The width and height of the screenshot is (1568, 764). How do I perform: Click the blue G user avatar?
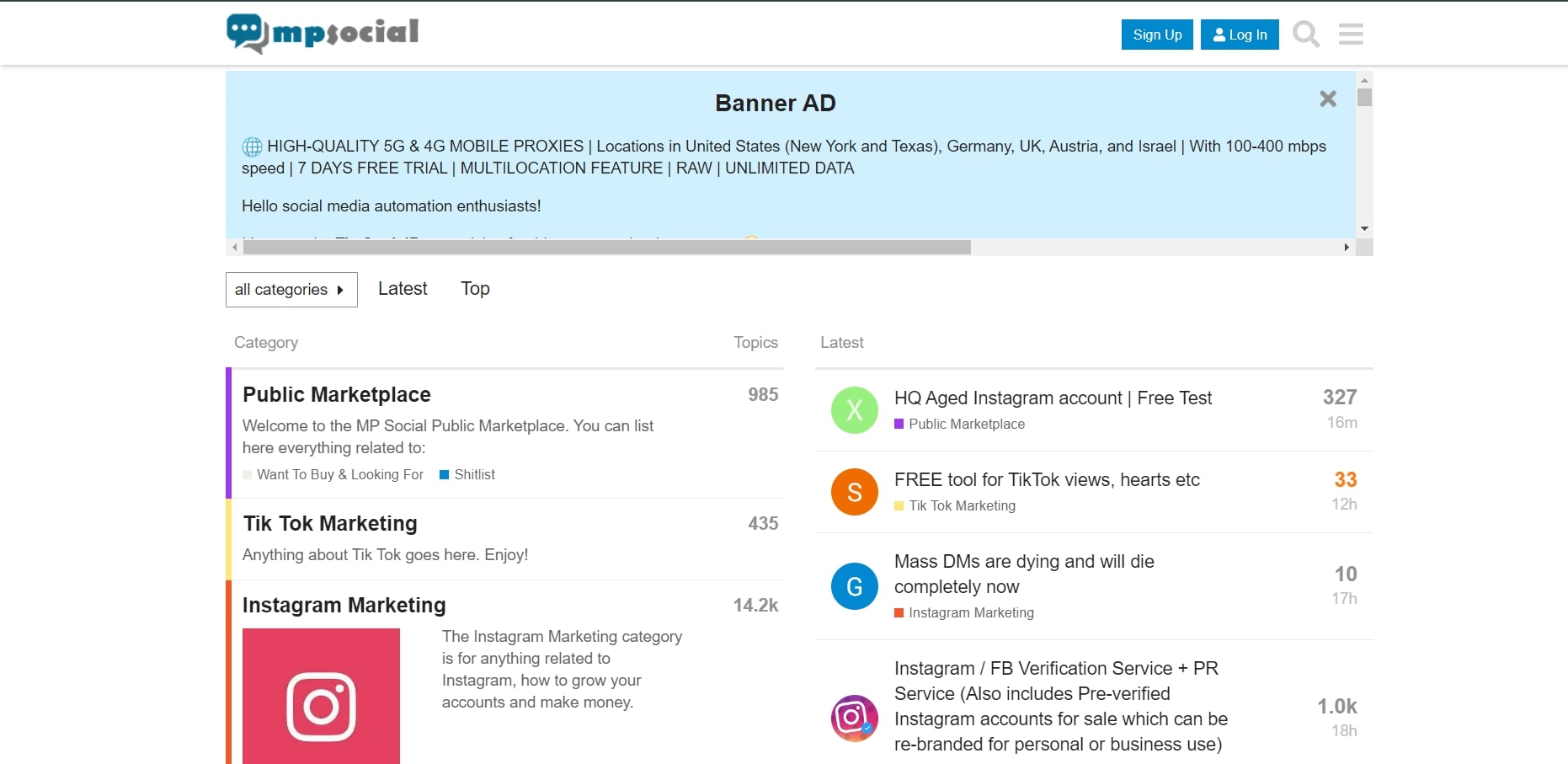click(855, 586)
